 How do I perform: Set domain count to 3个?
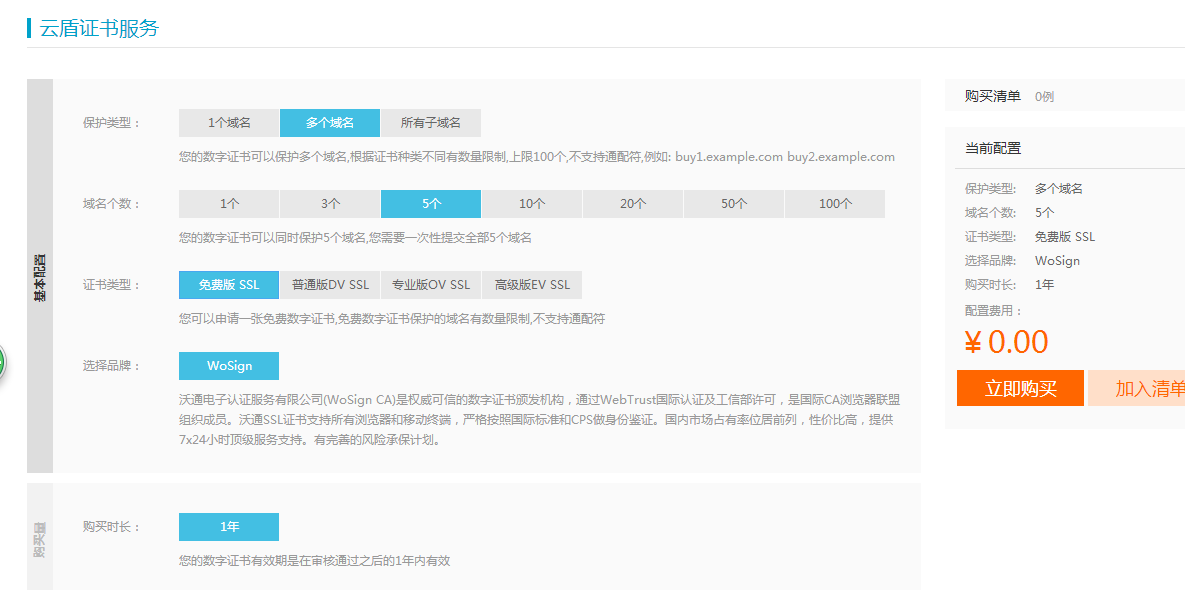coord(330,204)
